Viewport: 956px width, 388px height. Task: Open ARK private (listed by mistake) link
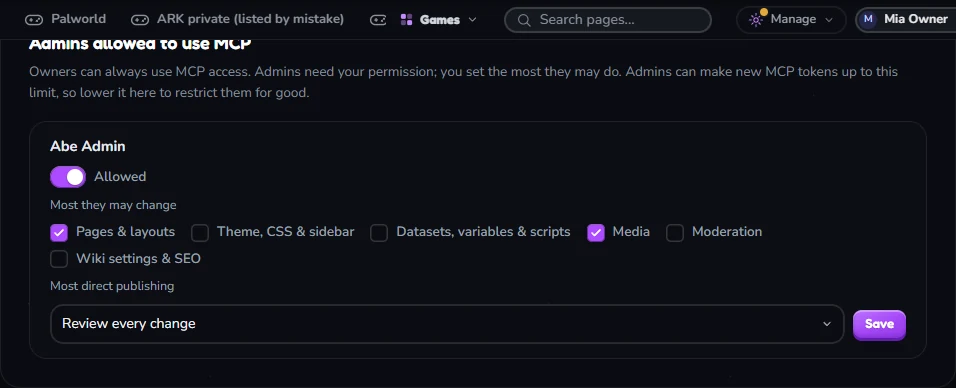(x=237, y=20)
